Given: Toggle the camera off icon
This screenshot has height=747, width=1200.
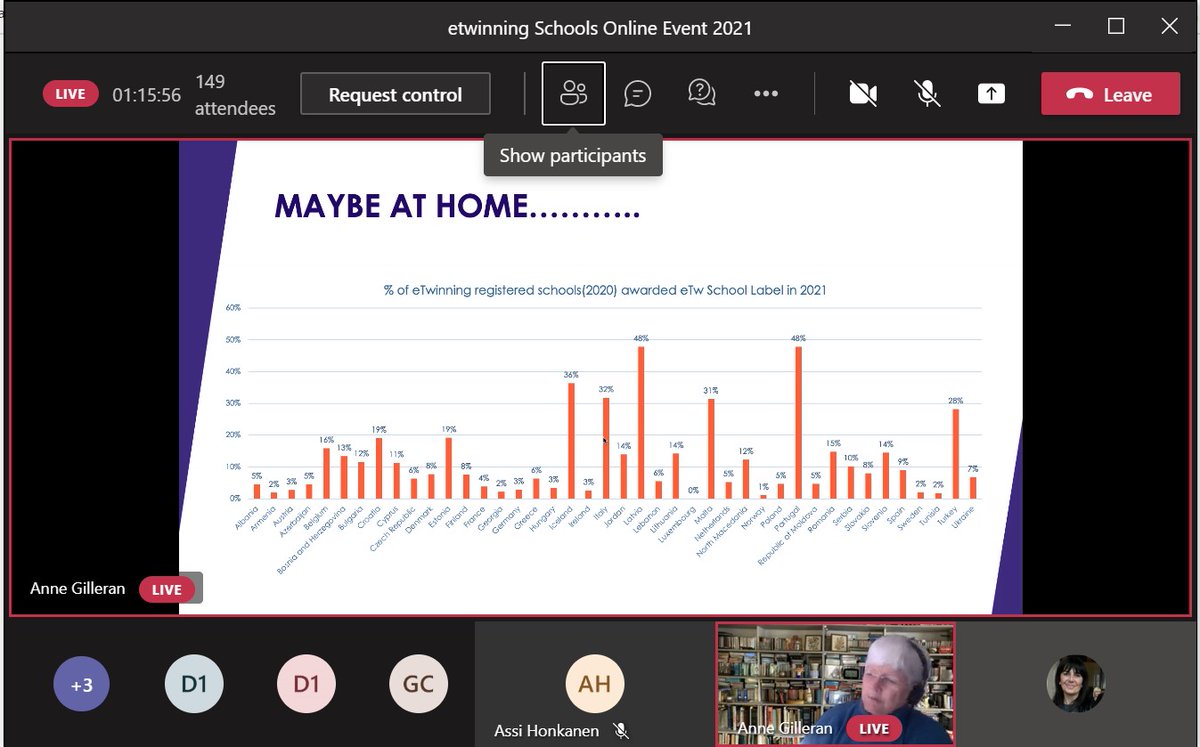Looking at the screenshot, I should tap(863, 94).
